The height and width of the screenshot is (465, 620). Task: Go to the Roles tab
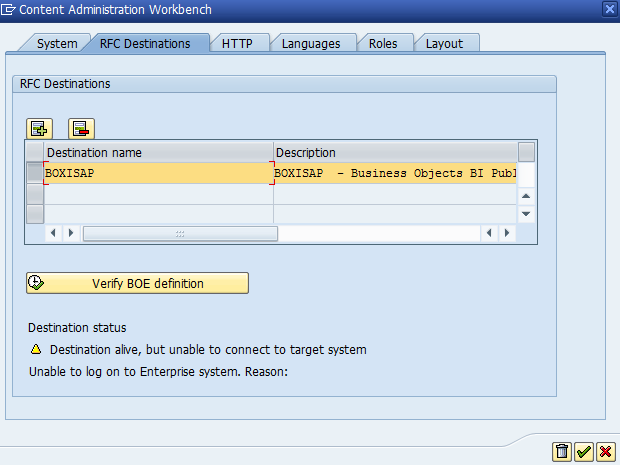coord(383,43)
